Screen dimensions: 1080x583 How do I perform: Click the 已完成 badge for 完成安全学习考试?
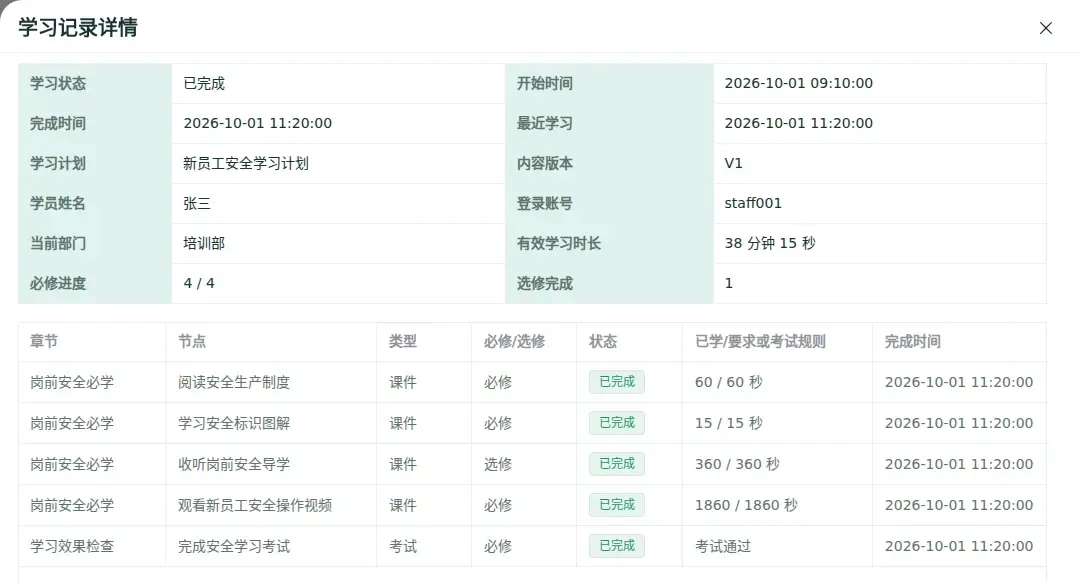(x=617, y=546)
